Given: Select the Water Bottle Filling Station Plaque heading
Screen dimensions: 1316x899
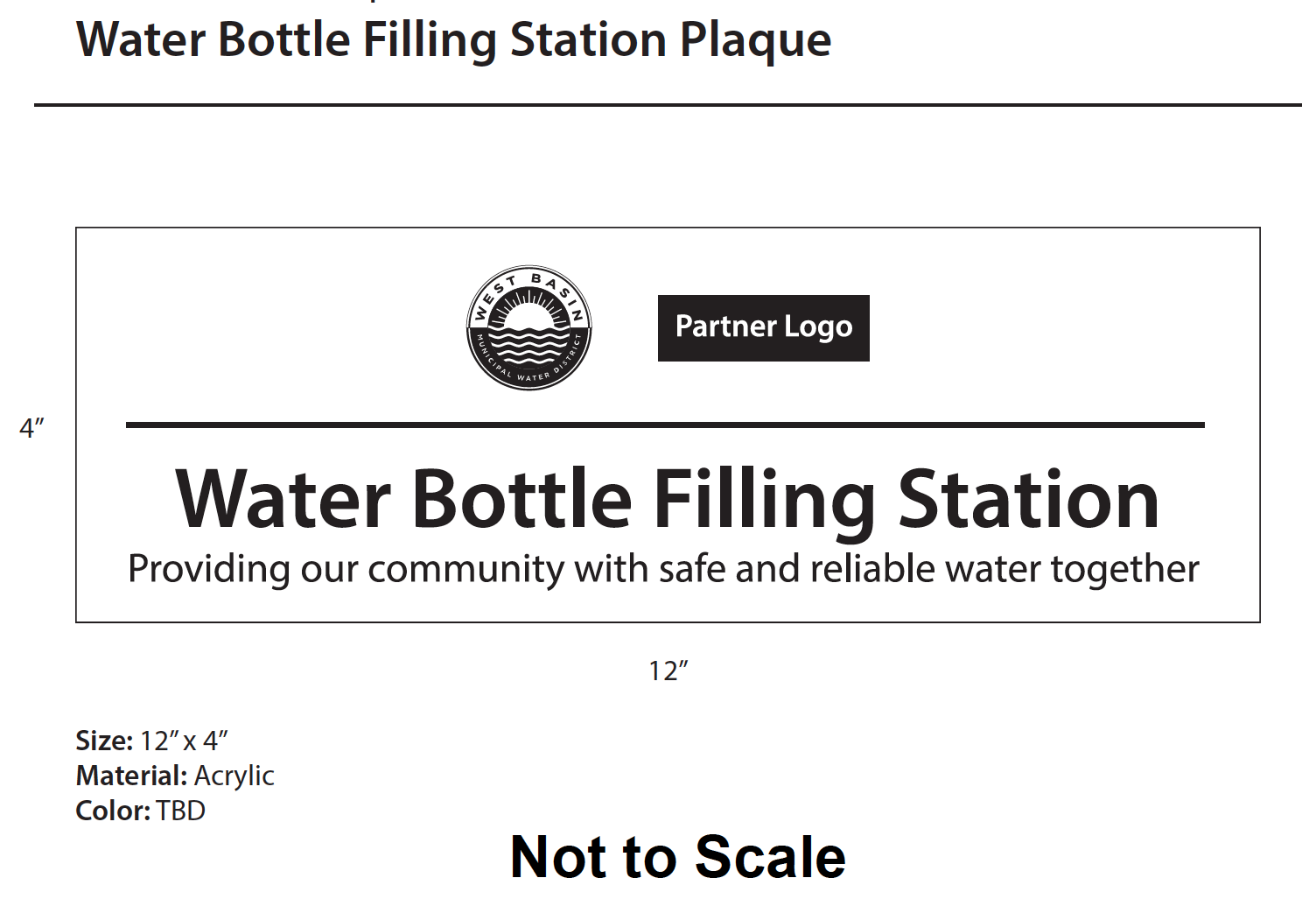Looking at the screenshot, I should (x=453, y=40).
